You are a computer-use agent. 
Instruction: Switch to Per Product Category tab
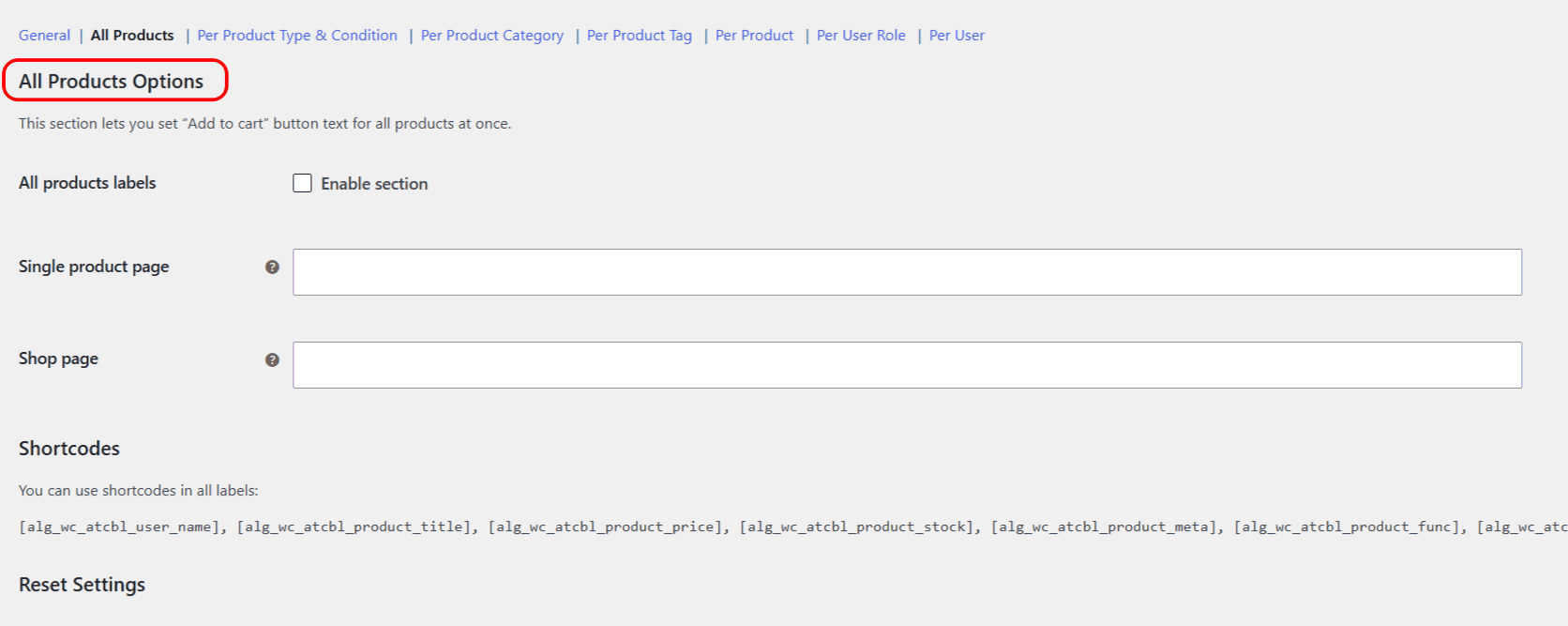click(x=492, y=36)
